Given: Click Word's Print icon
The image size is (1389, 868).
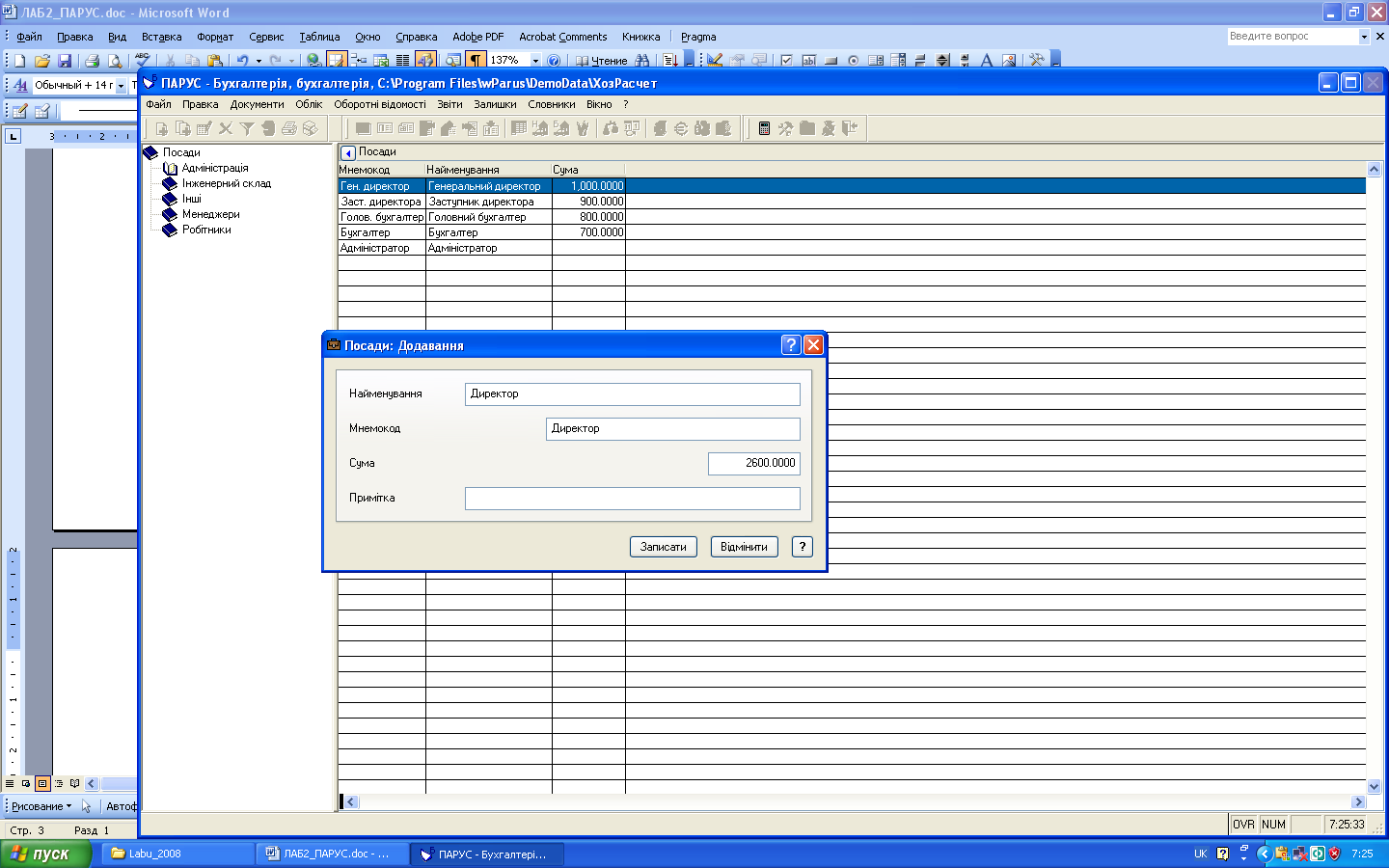Looking at the screenshot, I should [x=92, y=60].
